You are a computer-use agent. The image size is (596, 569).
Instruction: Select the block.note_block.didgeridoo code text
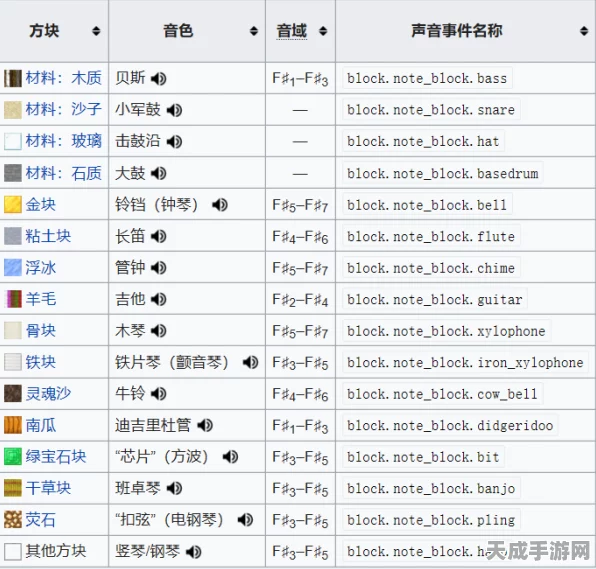[450, 425]
